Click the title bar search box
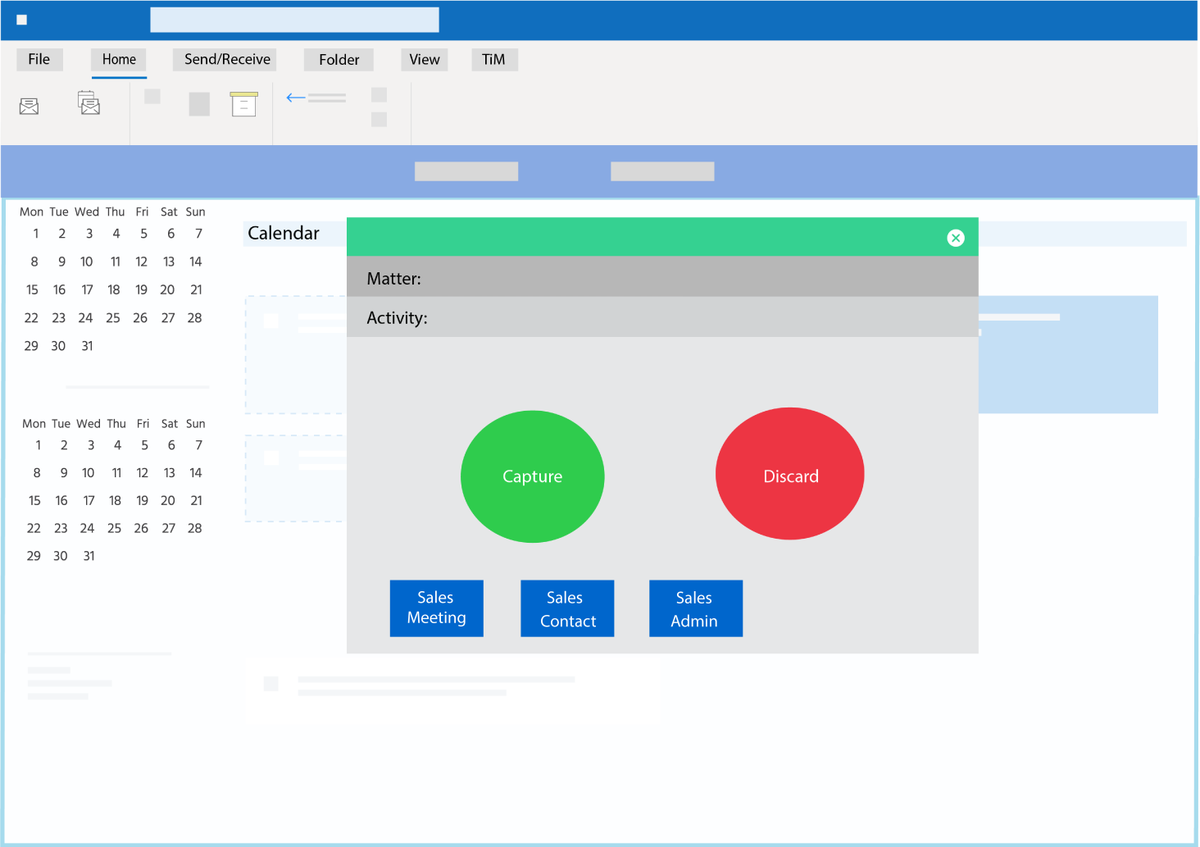The image size is (1200, 847). click(294, 20)
